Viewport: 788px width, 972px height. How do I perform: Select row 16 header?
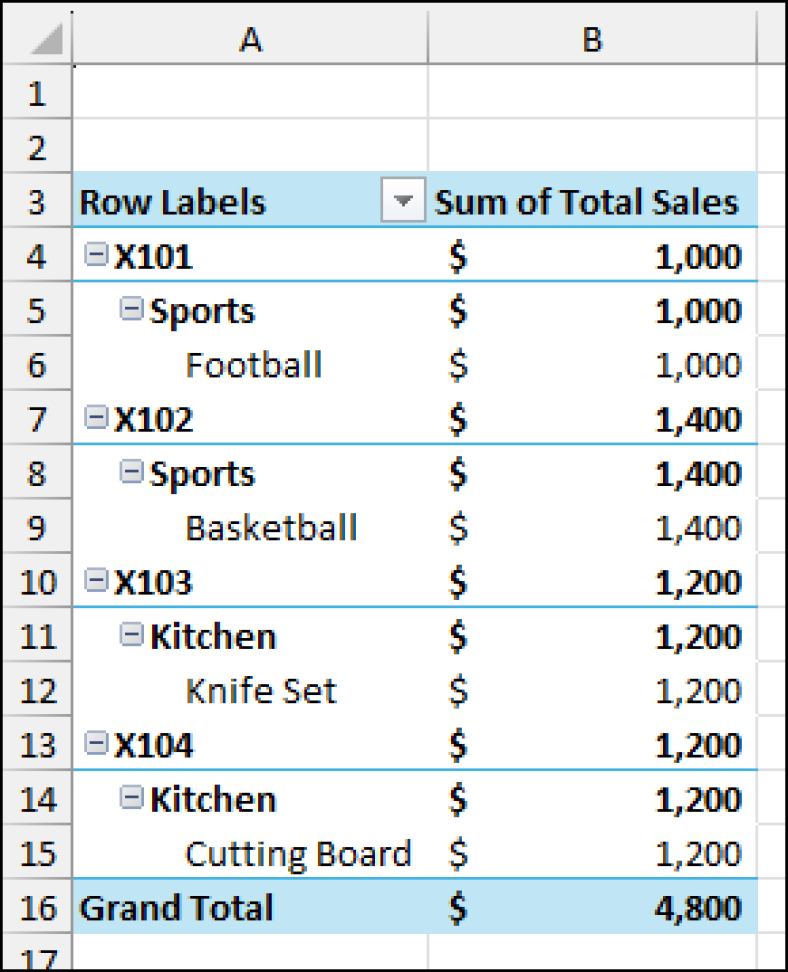point(37,908)
